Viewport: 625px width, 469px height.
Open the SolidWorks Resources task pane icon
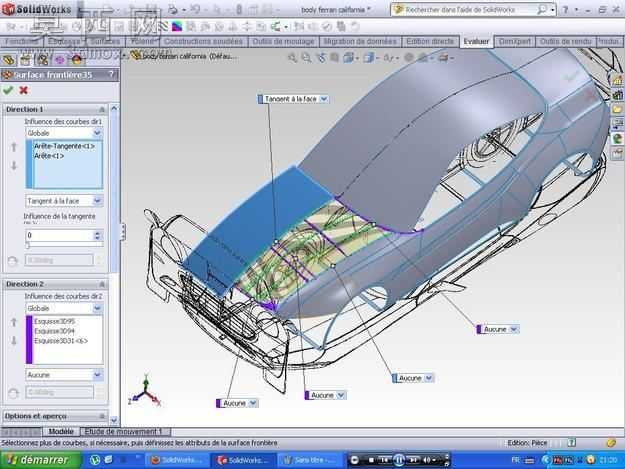pyautogui.click(x=617, y=80)
